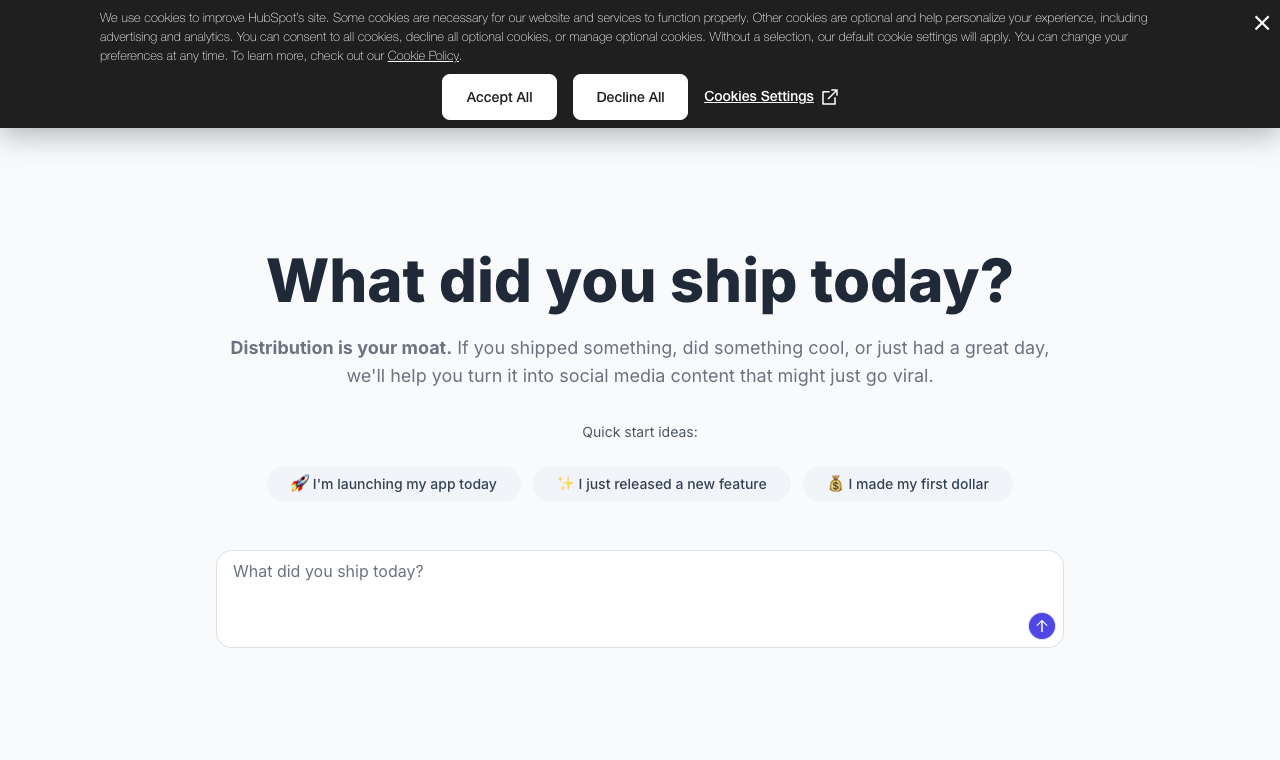Open Cookies Settings
Screen dimensions: 1280x760
tap(759, 97)
